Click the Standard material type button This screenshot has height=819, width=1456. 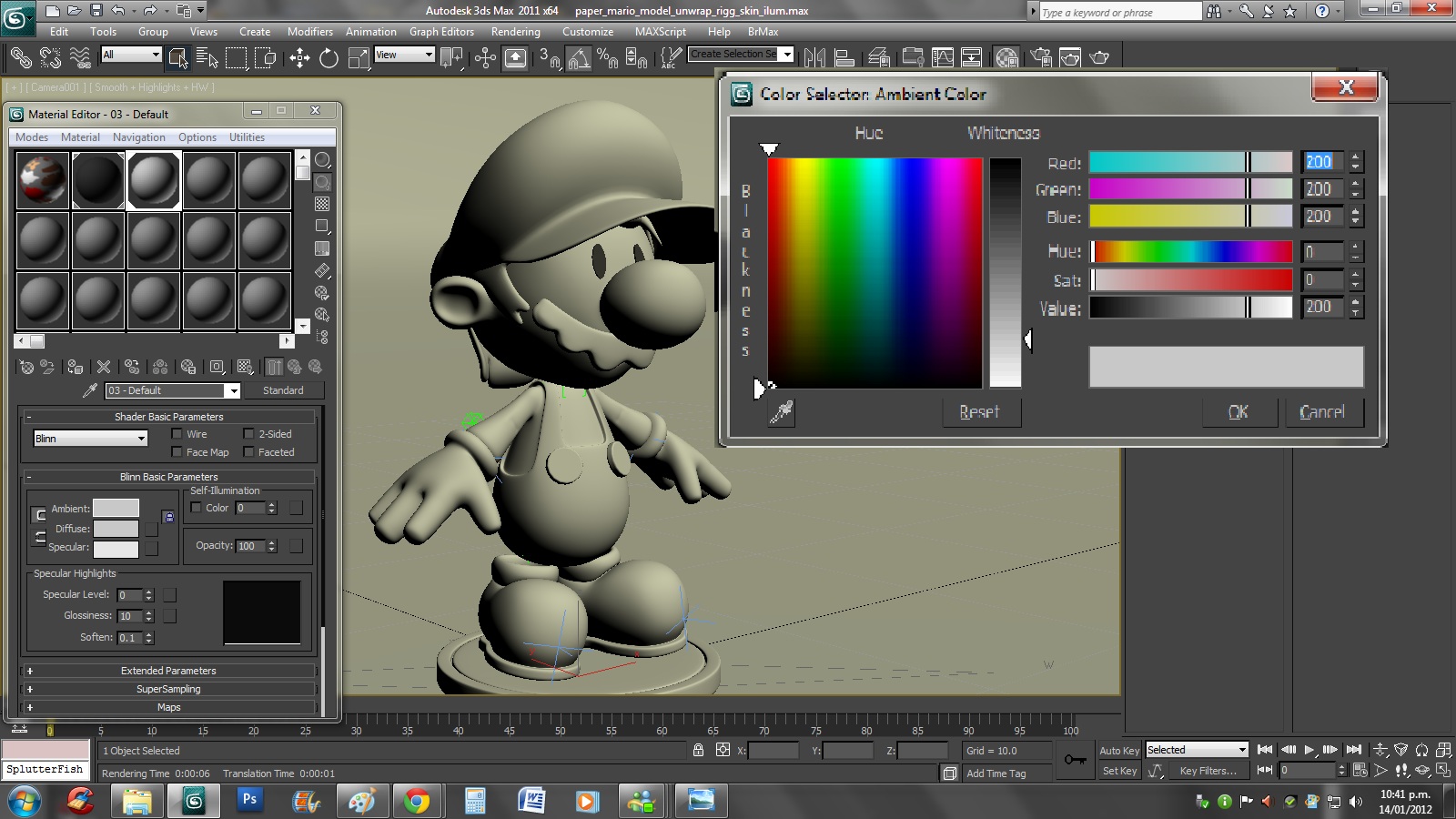(x=283, y=390)
